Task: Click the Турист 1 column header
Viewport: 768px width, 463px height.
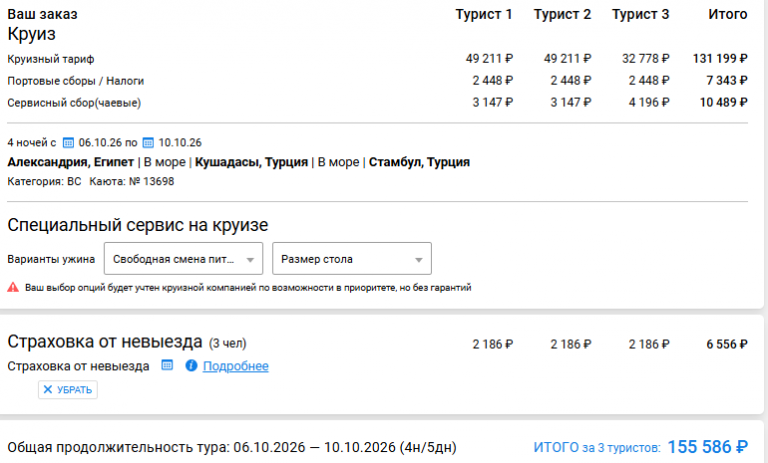Action: 484,14
